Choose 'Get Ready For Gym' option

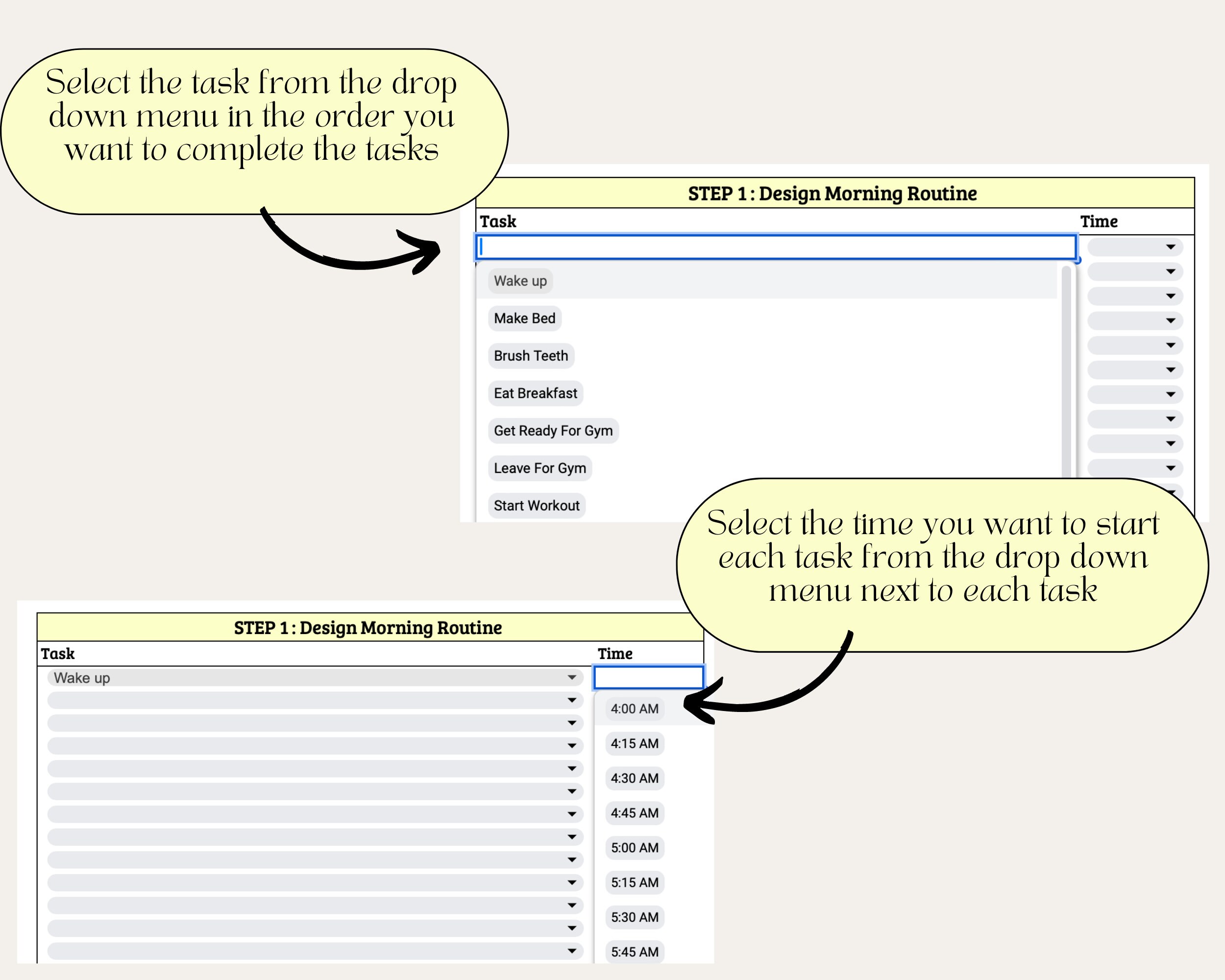pyautogui.click(x=553, y=431)
